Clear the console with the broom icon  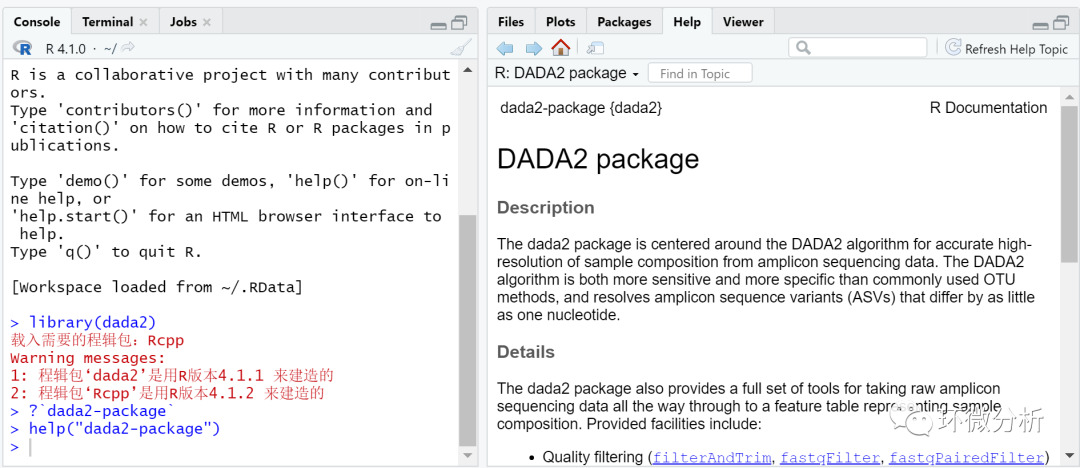click(x=461, y=48)
